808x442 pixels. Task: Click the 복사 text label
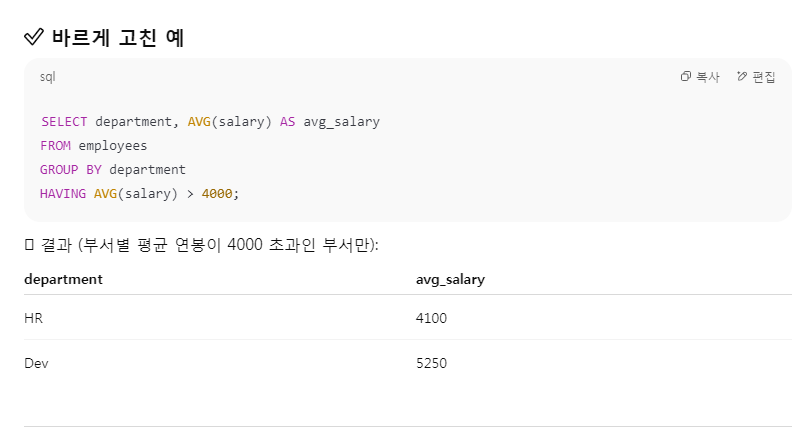[x=708, y=77]
